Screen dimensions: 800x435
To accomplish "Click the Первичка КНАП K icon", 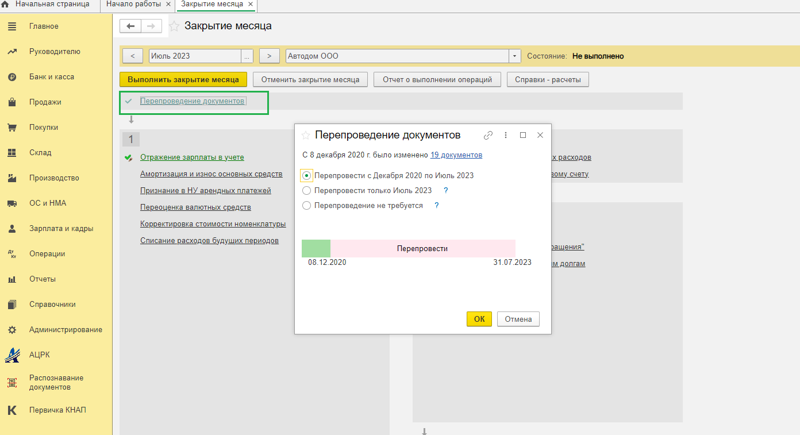I will coord(12,410).
